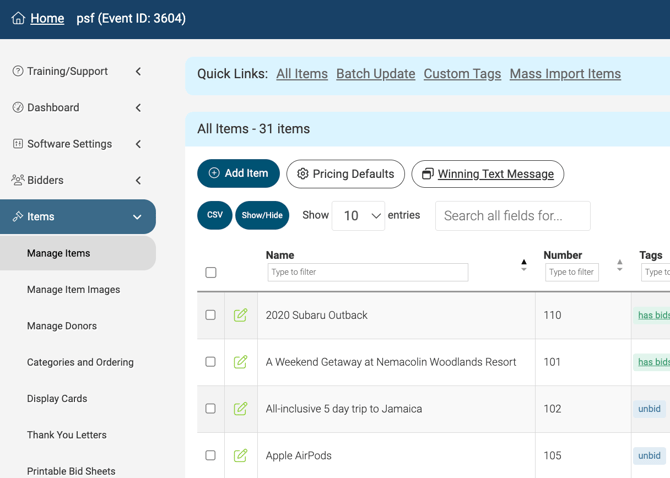This screenshot has height=478, width=670.
Task: Select the Apple AirPods row checkbox
Action: pyautogui.click(x=211, y=455)
